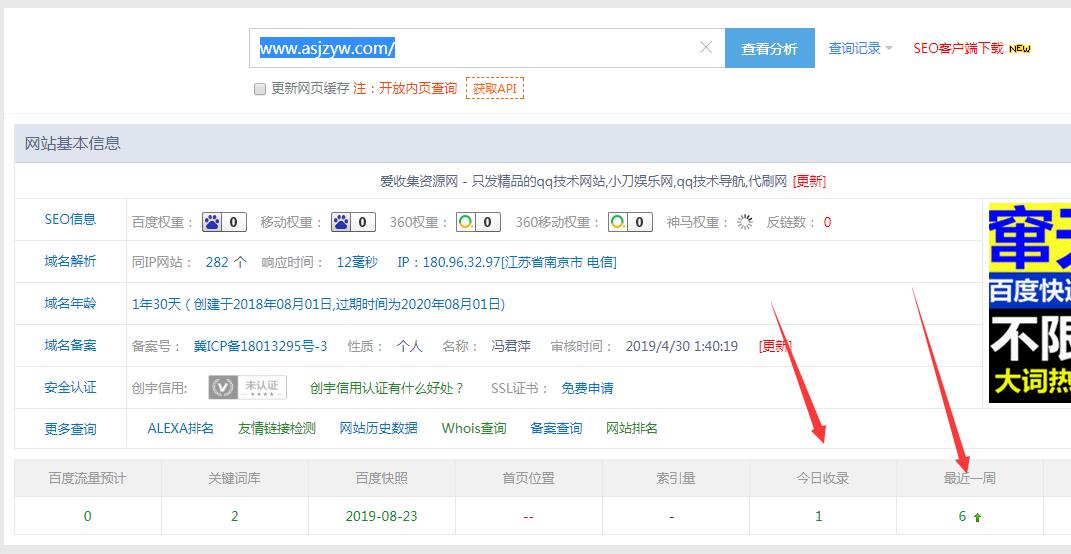
Task: Click the 获取API button
Action: tap(495, 88)
